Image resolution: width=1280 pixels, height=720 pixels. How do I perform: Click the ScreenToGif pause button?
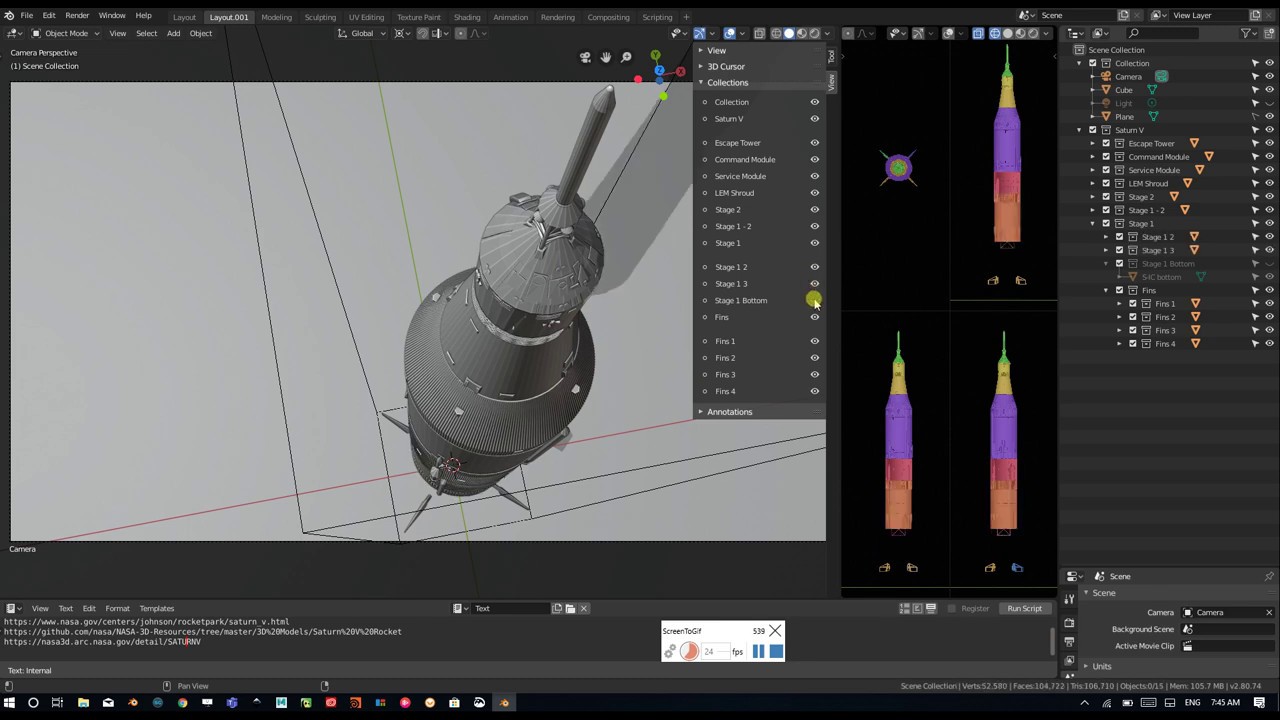758,651
